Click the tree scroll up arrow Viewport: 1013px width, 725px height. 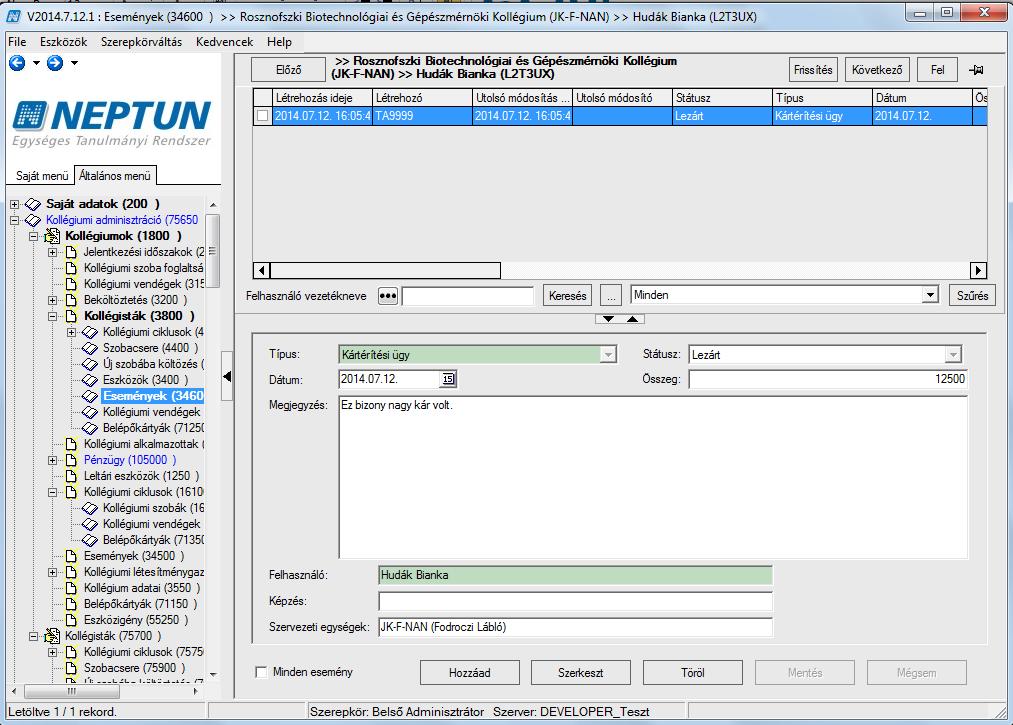point(213,205)
